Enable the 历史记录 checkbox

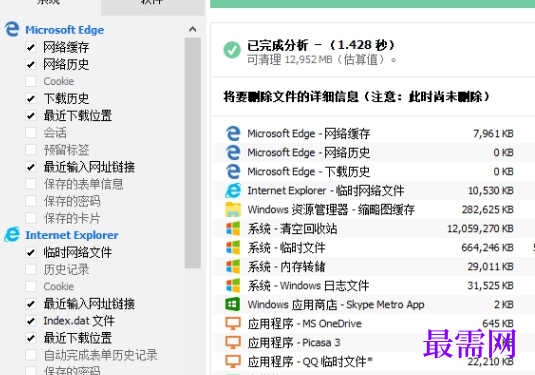click(31, 270)
